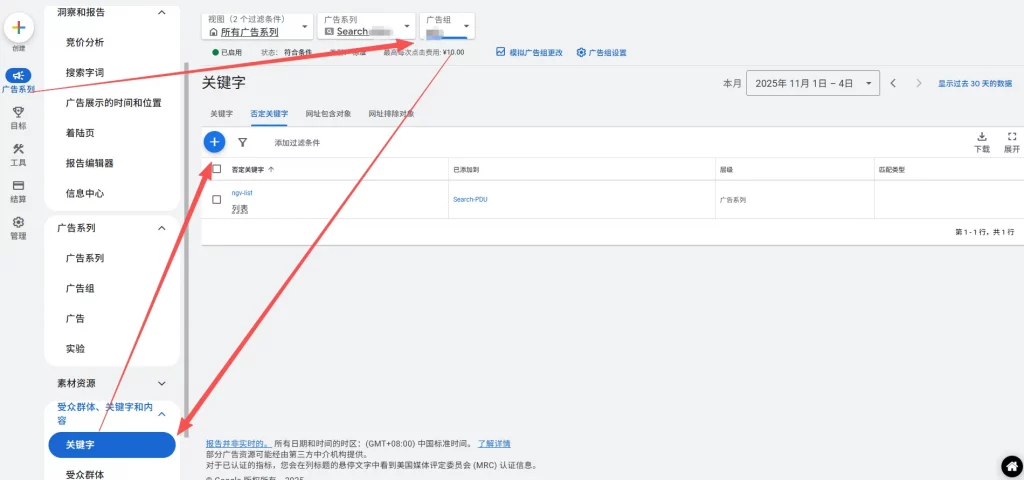The image size is (1024, 480).
Task: Switch to the 网址排除对象 tab
Action: tap(391, 114)
